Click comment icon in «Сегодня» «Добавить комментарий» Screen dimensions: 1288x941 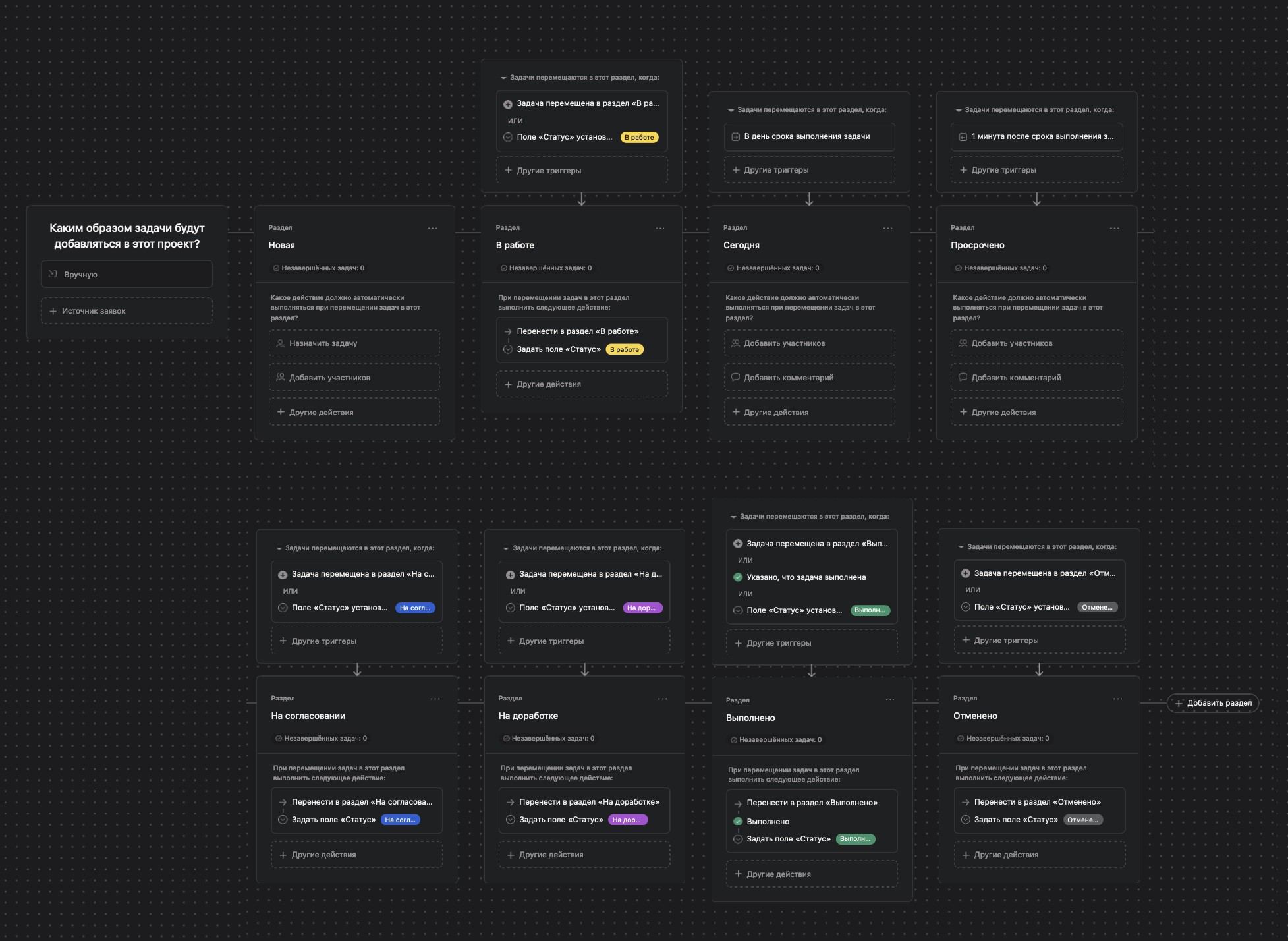[x=736, y=377]
